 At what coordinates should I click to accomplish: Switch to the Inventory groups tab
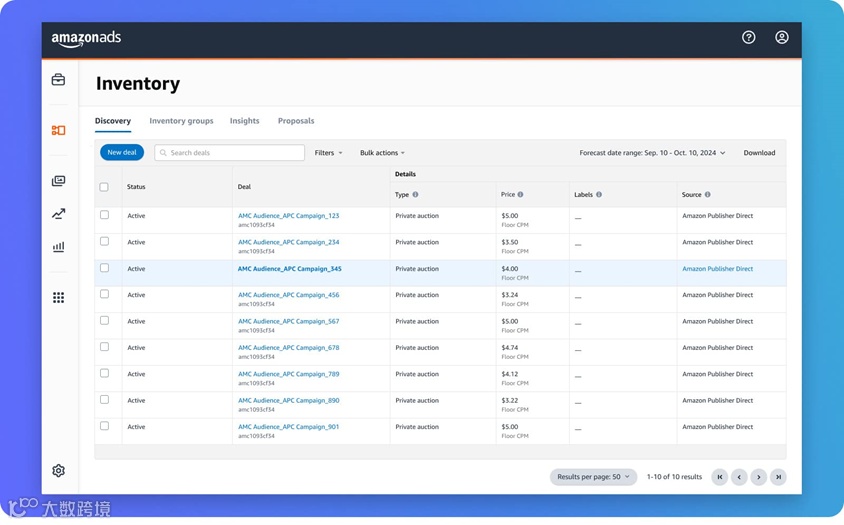click(x=181, y=121)
